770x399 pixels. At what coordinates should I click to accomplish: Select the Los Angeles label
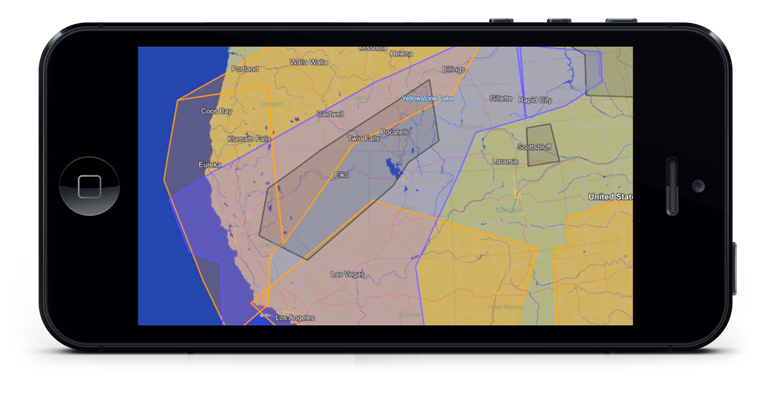point(295,318)
